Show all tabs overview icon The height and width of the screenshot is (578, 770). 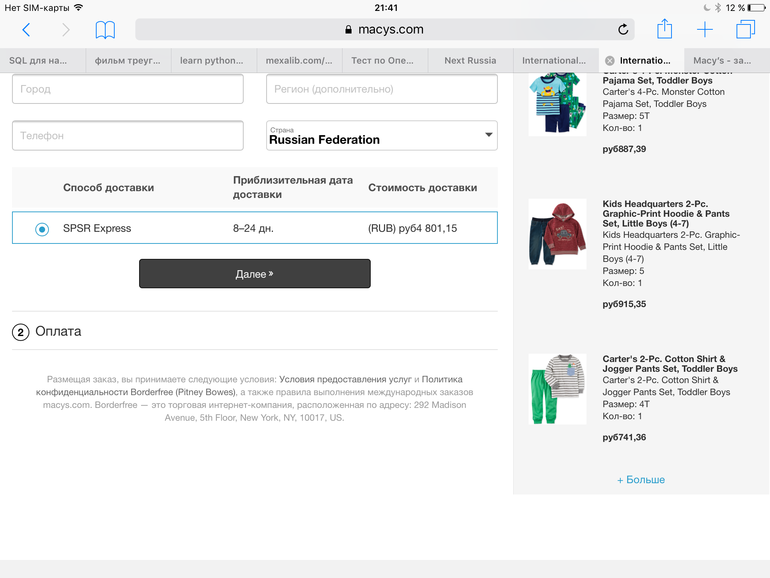(x=745, y=29)
